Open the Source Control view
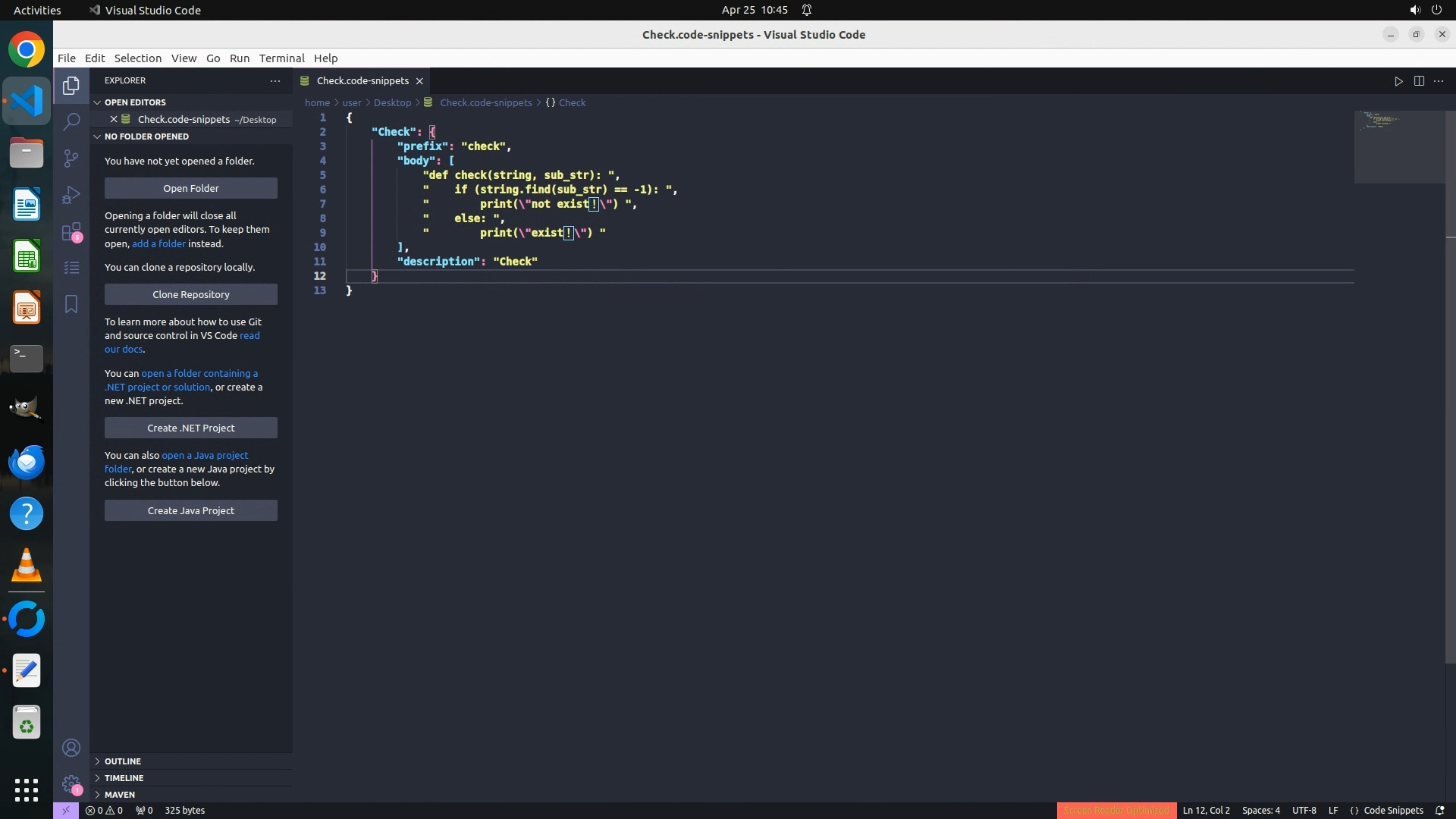 click(71, 158)
